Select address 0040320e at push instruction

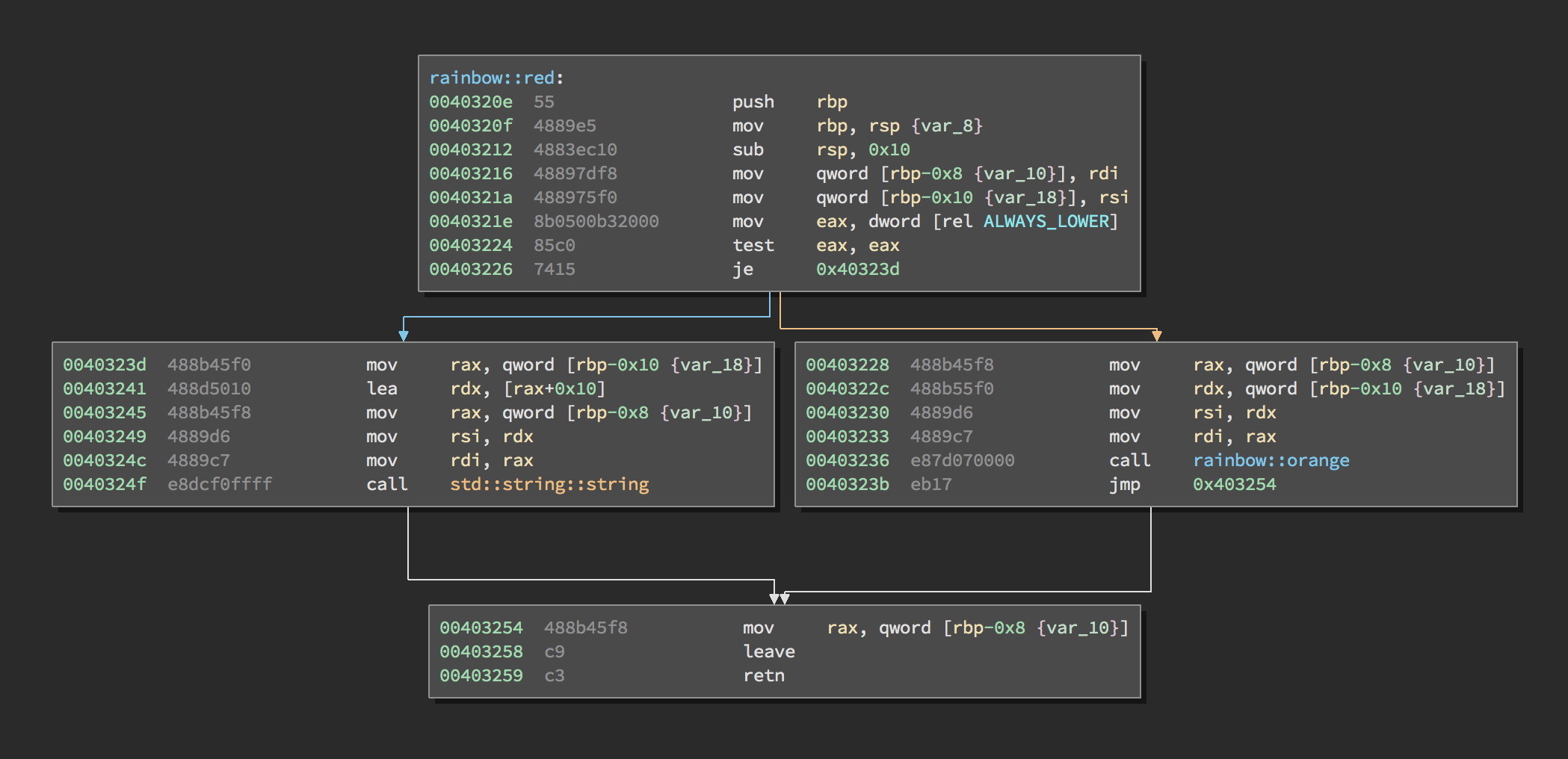click(471, 102)
